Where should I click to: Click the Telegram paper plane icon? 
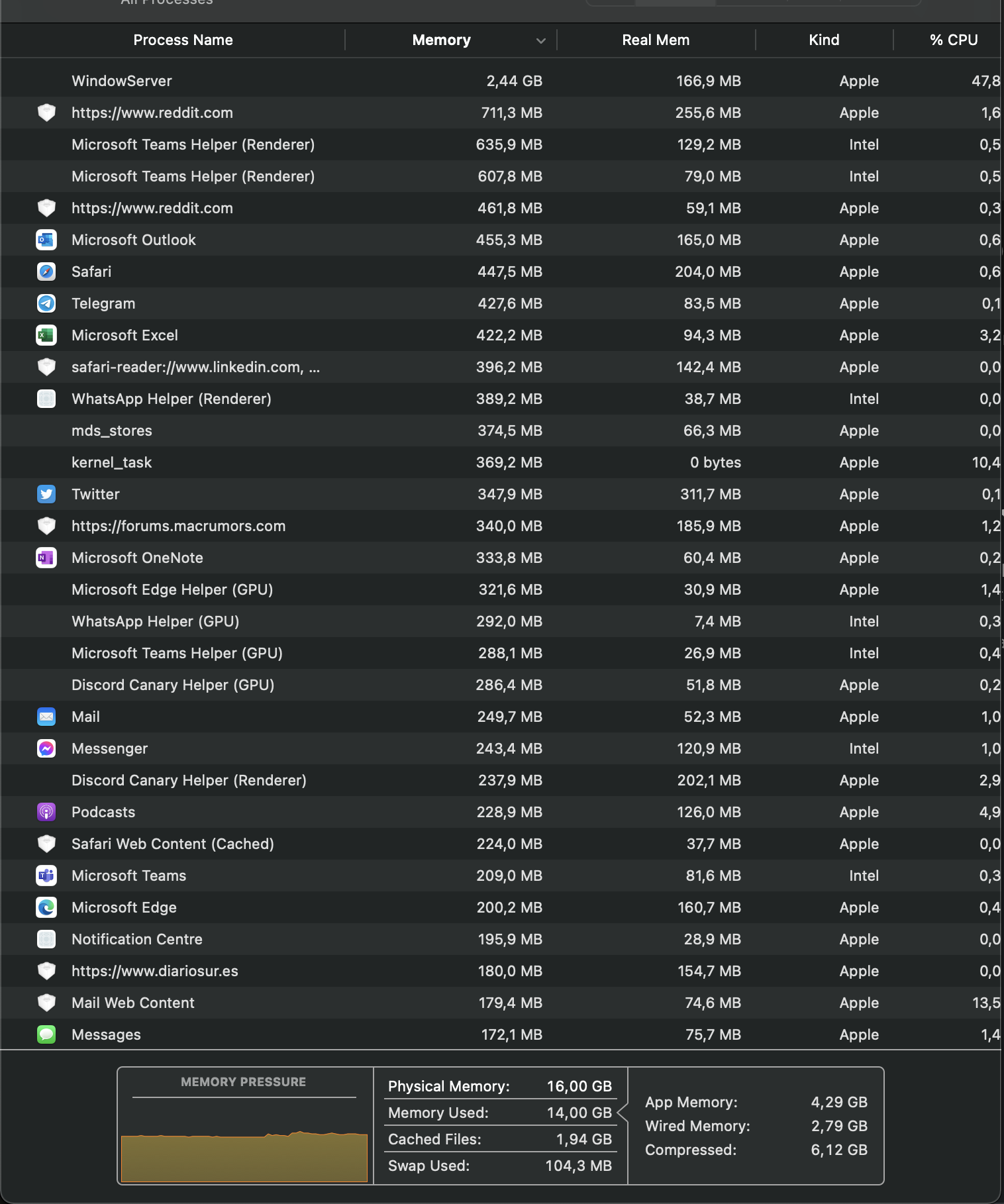coord(46,303)
